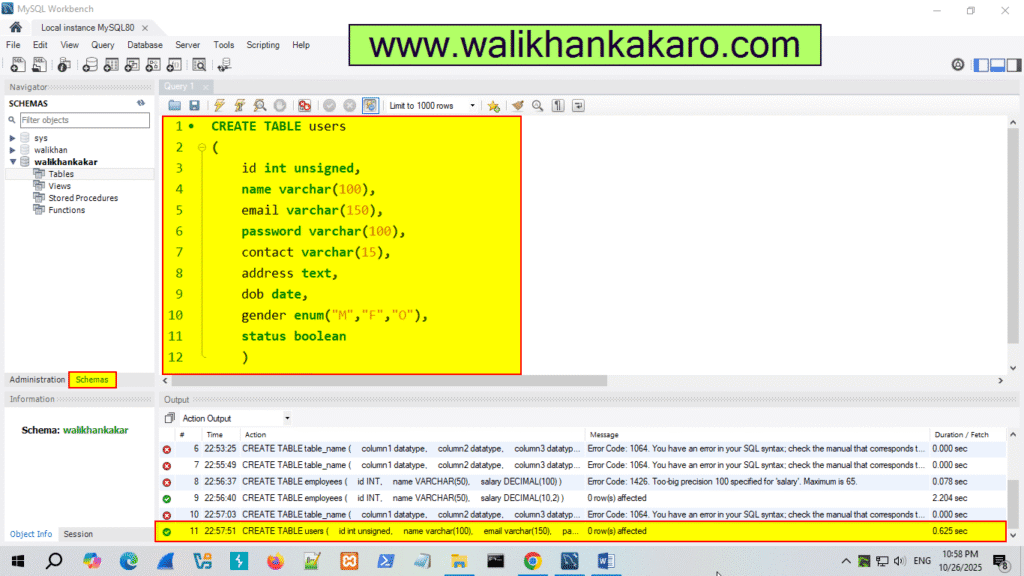
Task: Create a new SQL query tab
Action: point(17,65)
